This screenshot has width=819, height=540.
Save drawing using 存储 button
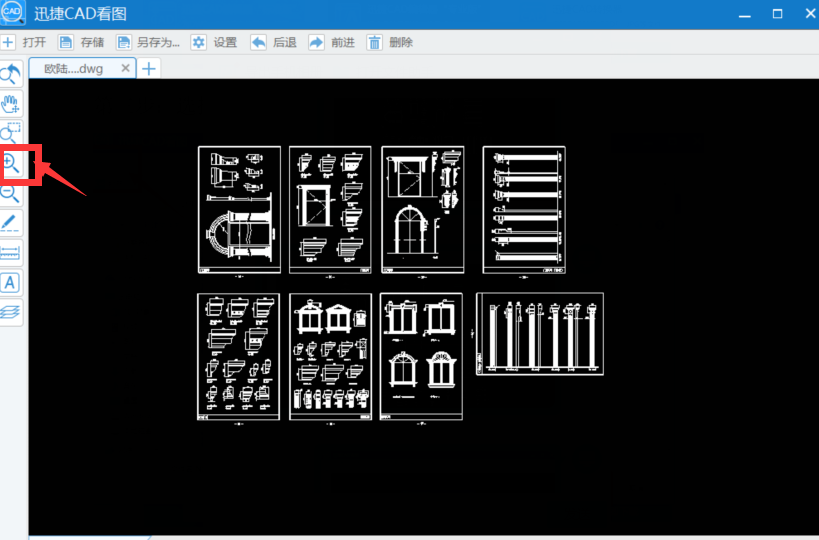81,42
